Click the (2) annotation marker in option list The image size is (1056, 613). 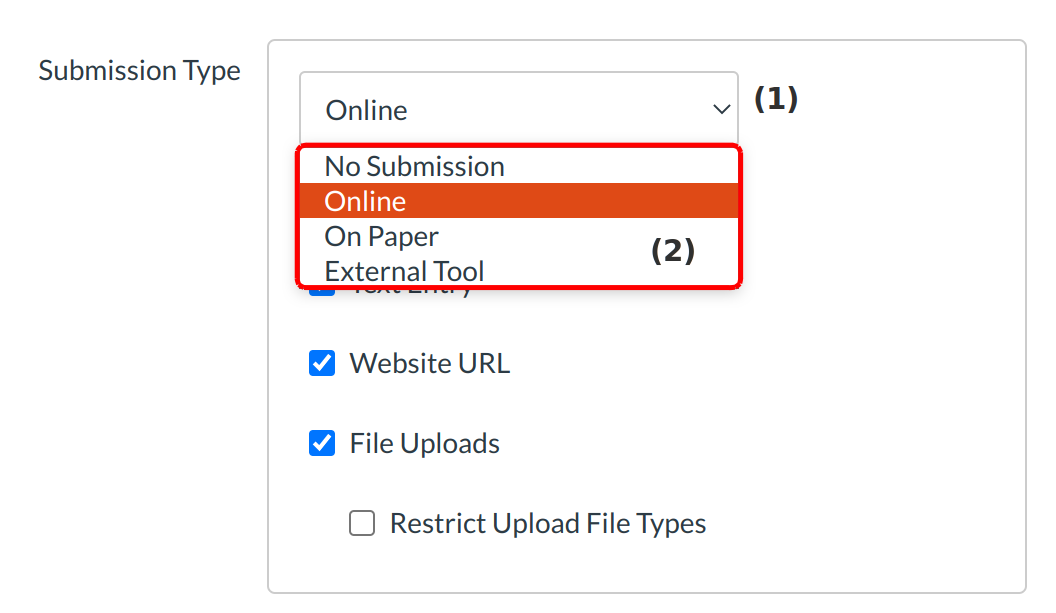point(672,251)
